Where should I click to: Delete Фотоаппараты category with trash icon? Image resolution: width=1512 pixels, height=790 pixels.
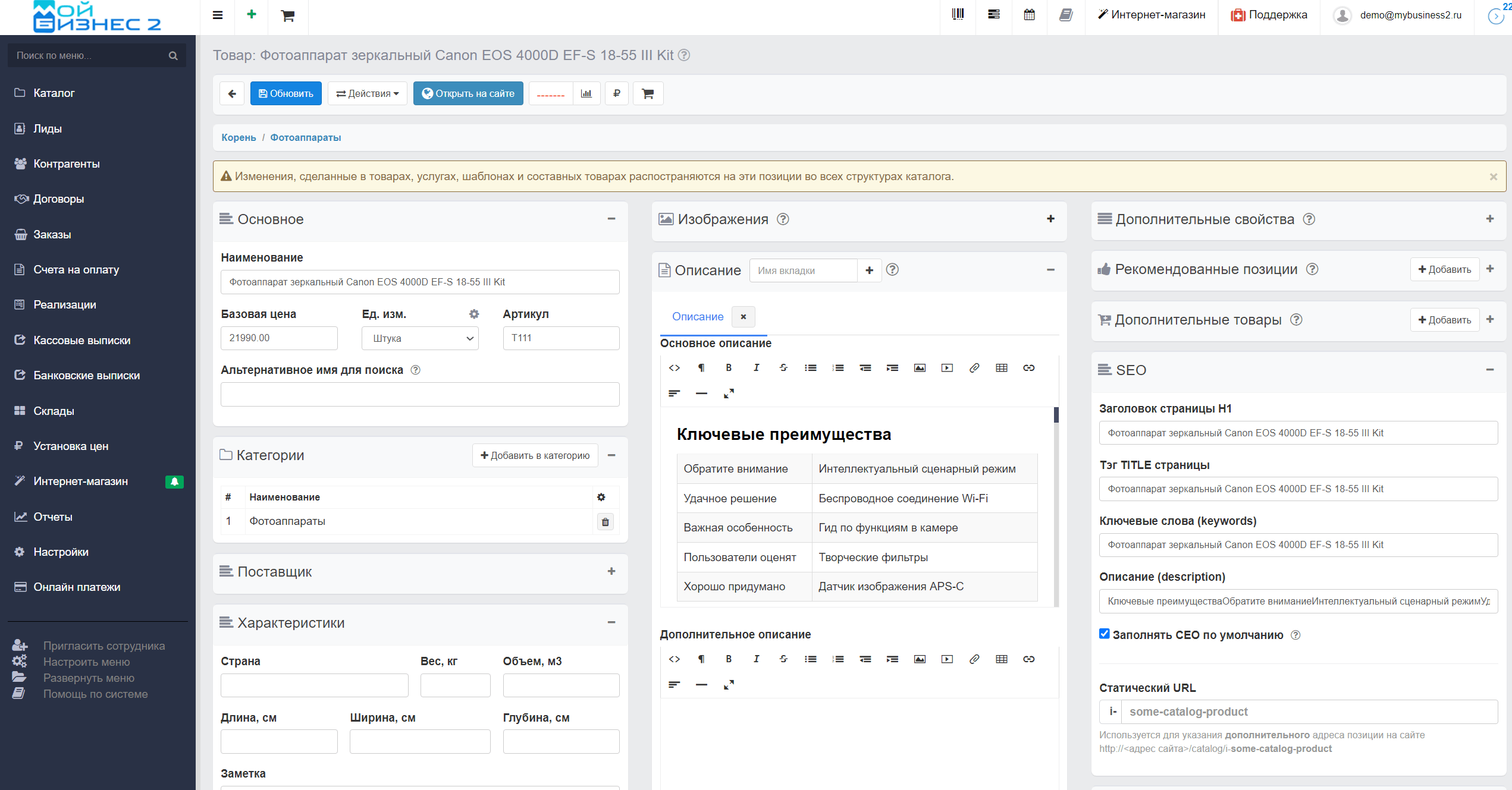pyautogui.click(x=606, y=522)
